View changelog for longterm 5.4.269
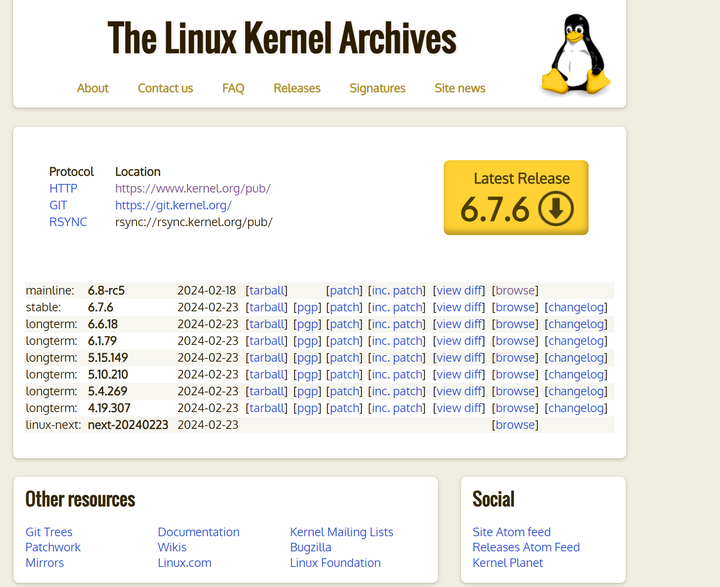 pyautogui.click(x=576, y=391)
